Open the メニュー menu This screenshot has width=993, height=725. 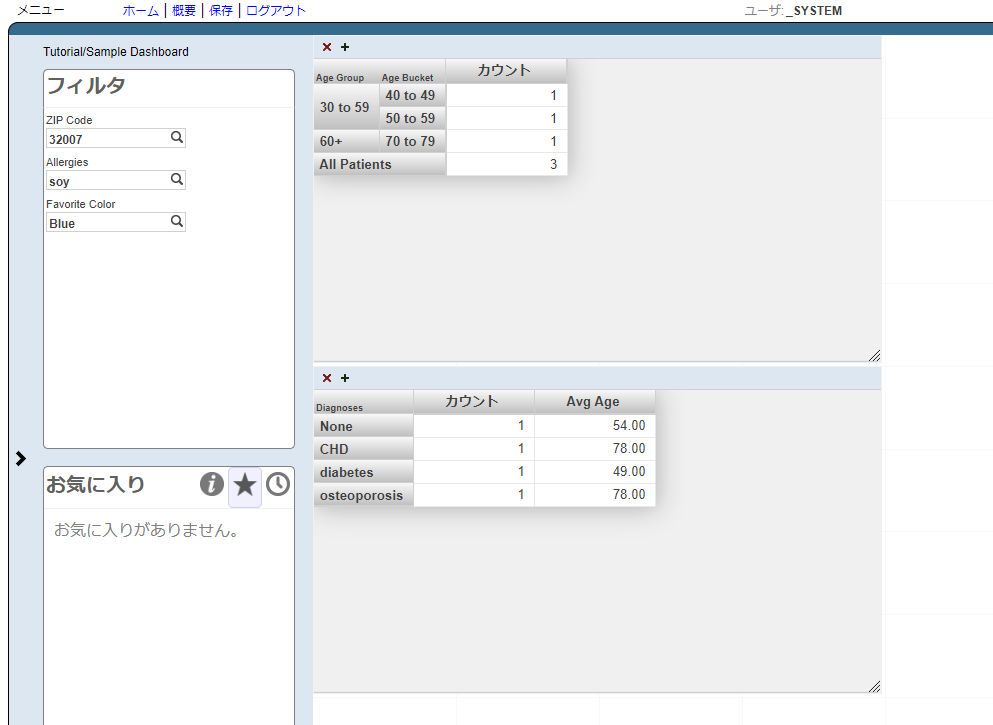coord(41,10)
